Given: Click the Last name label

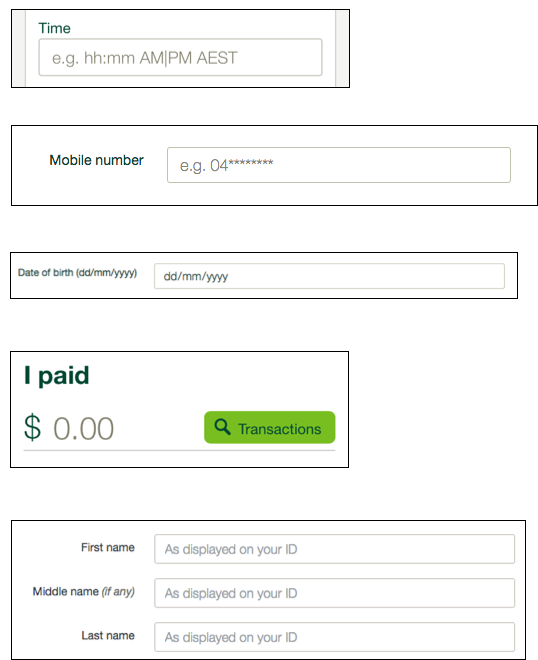Looking at the screenshot, I should point(108,636).
